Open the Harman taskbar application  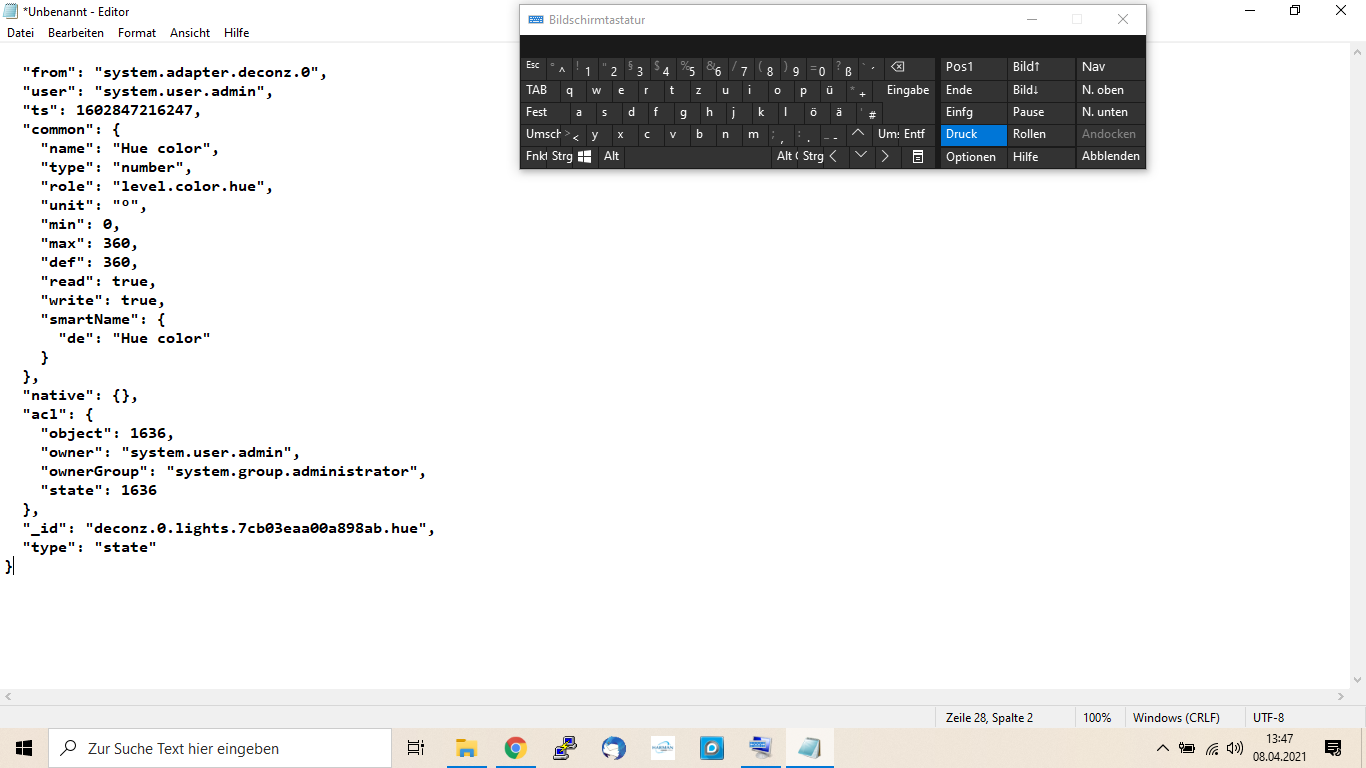662,748
